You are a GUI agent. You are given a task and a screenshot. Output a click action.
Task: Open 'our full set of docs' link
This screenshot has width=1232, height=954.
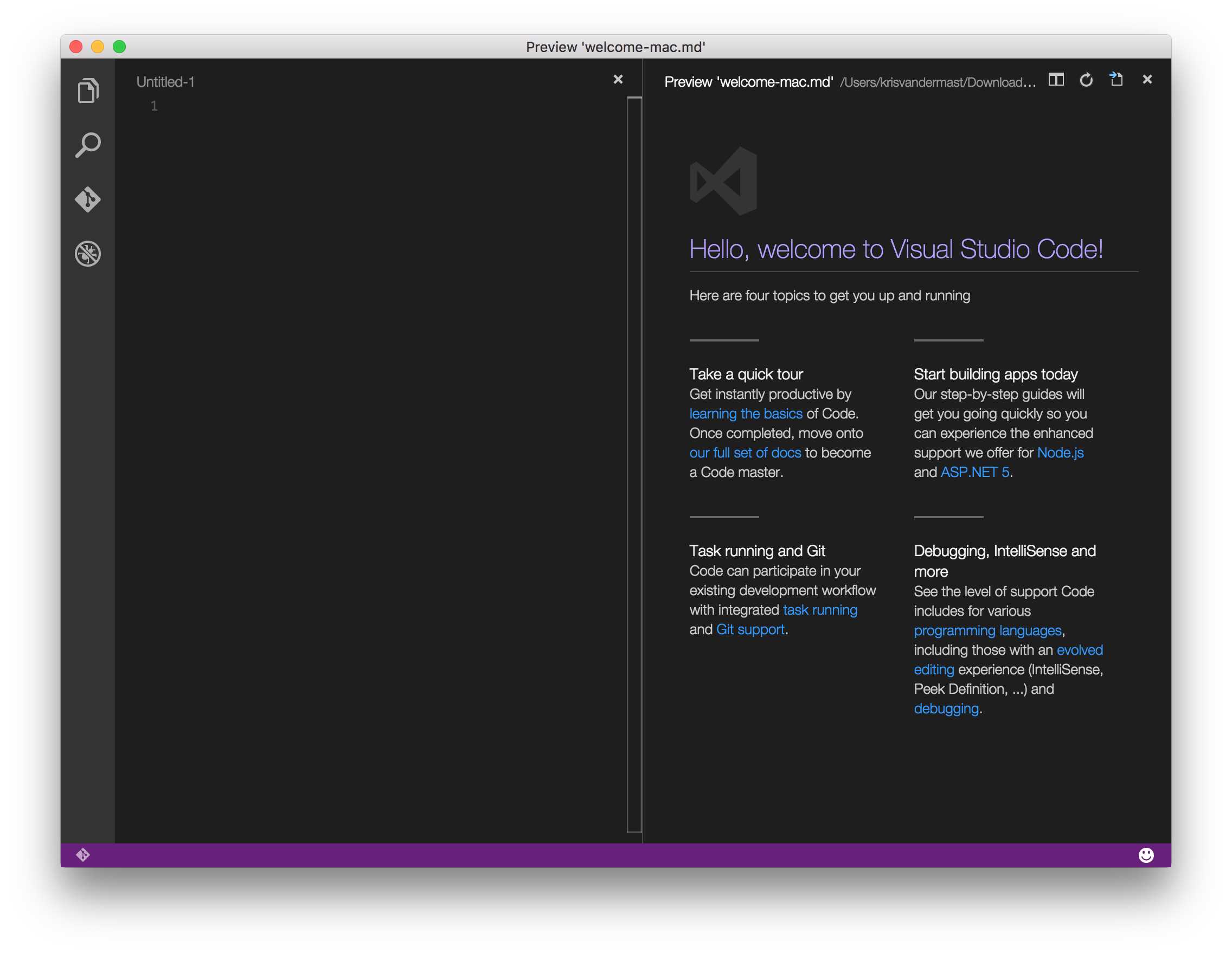click(745, 452)
